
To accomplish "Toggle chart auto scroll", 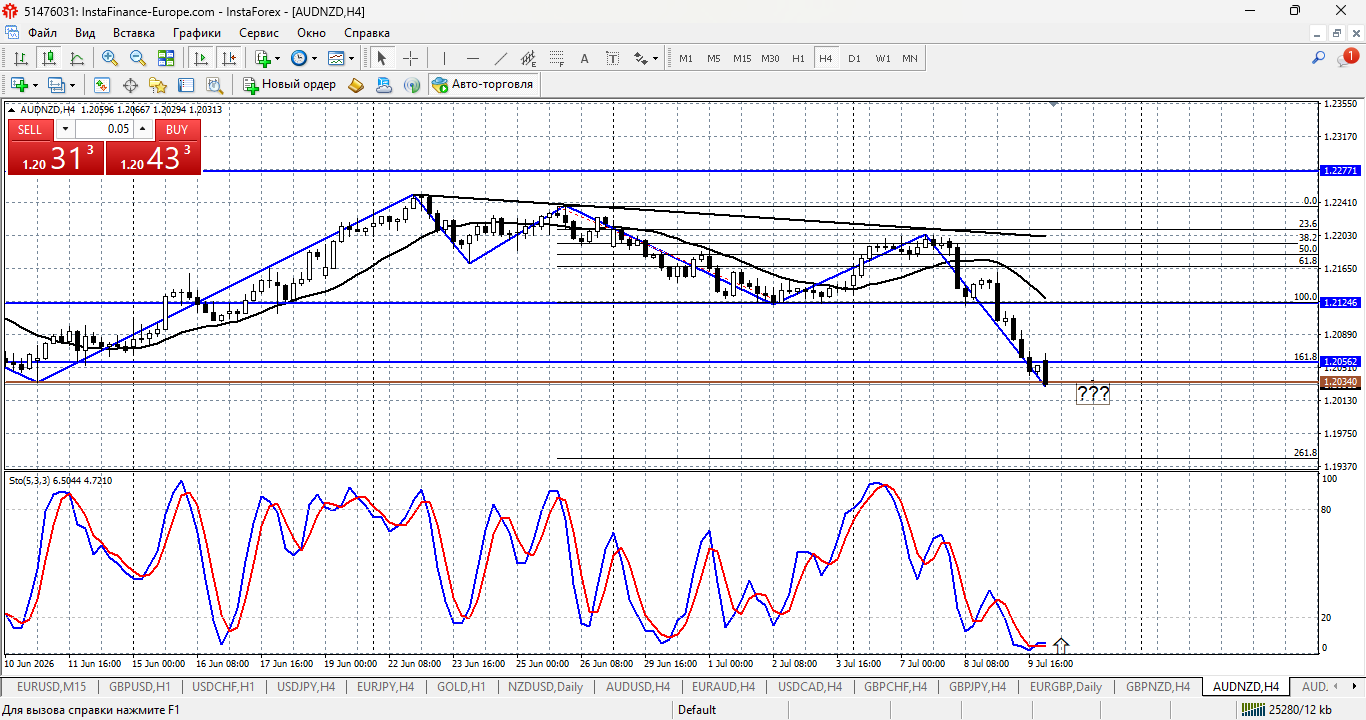I will click(200, 58).
